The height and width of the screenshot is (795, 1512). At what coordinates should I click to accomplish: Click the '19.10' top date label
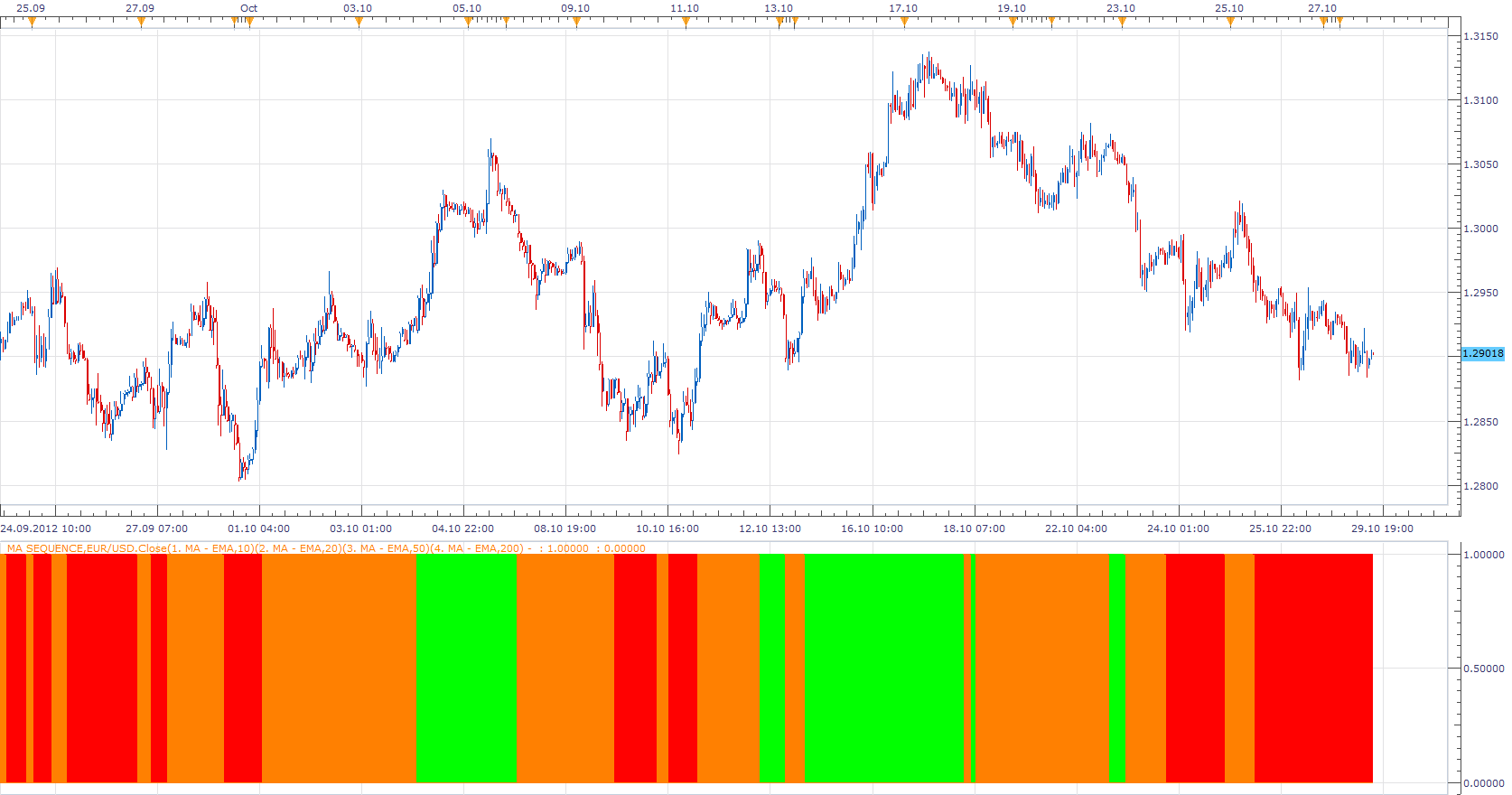[x=1012, y=8]
